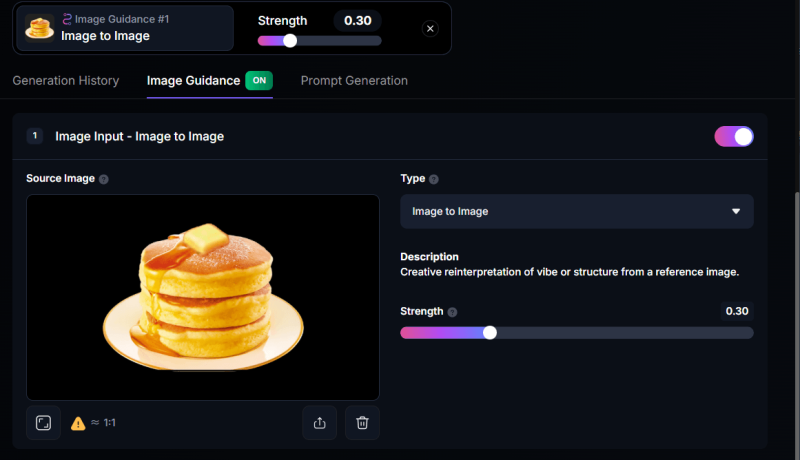Click help icon next to Source Image
Image resolution: width=800 pixels, height=460 pixels.
coord(104,179)
